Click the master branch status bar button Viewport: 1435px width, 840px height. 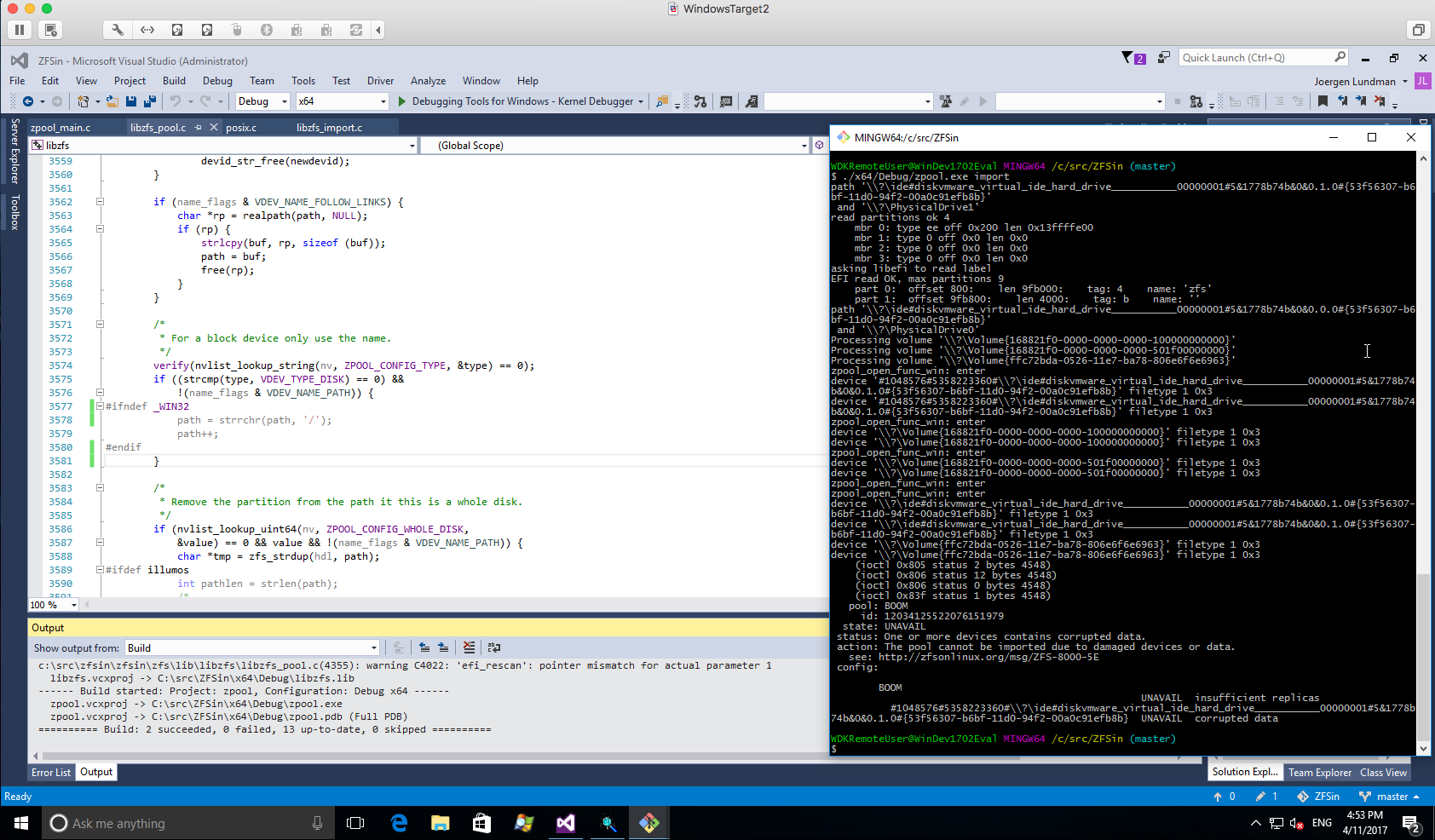[x=1390, y=797]
